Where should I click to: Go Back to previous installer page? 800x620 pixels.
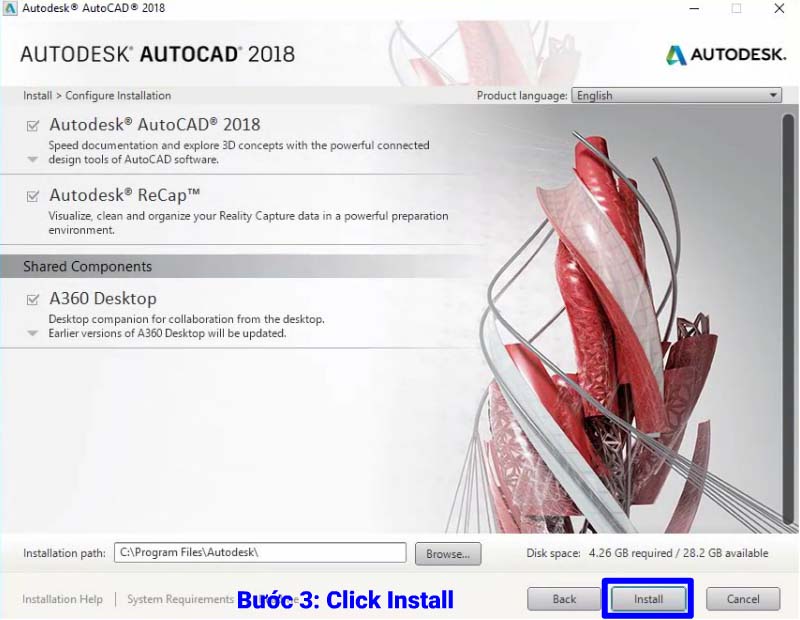pos(564,599)
